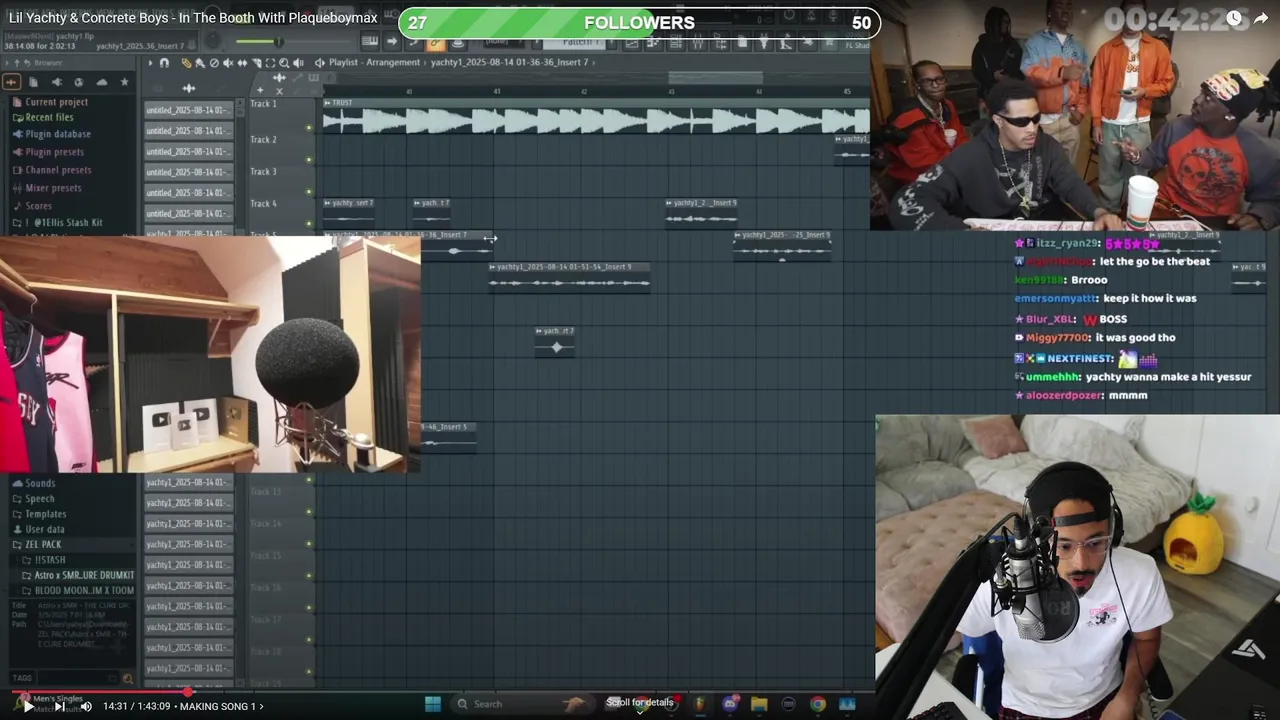The image size is (1280, 720).
Task: Select Mixer presets in the browser
Action: tap(53, 188)
